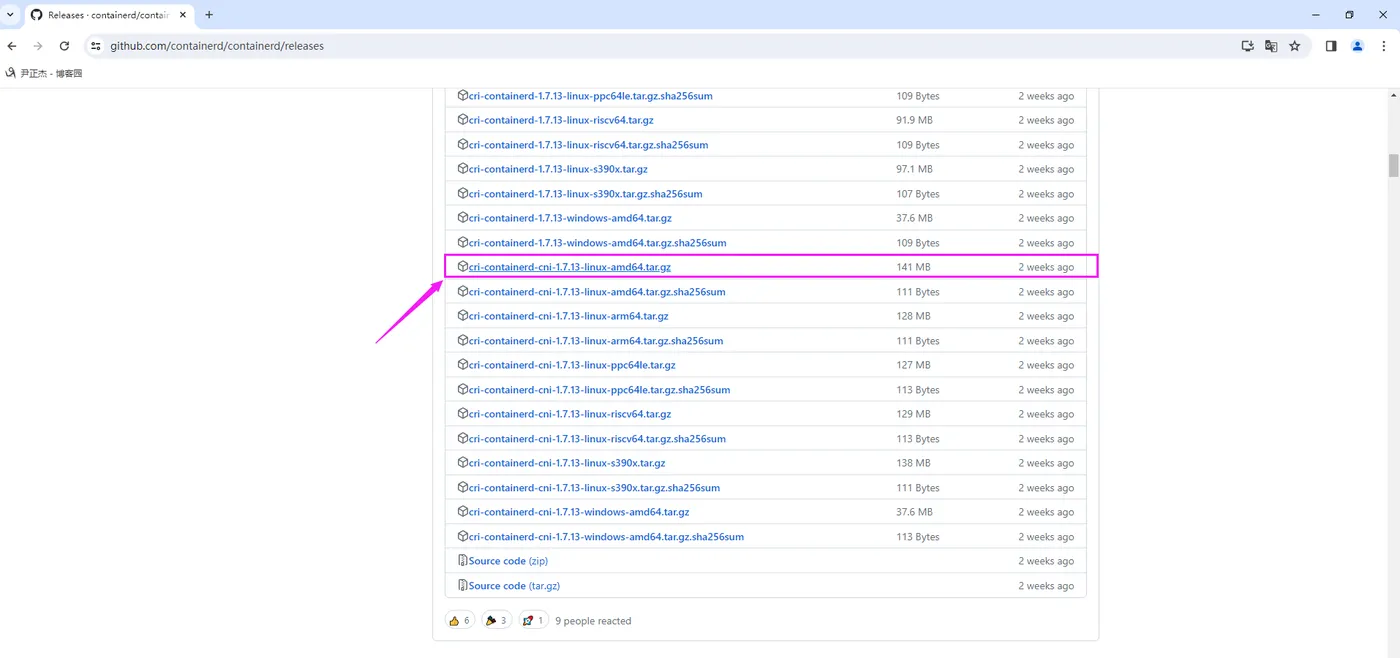Image resolution: width=1400 pixels, height=658 pixels.
Task: Add party popper reaction with 3 votes
Action: tap(496, 621)
